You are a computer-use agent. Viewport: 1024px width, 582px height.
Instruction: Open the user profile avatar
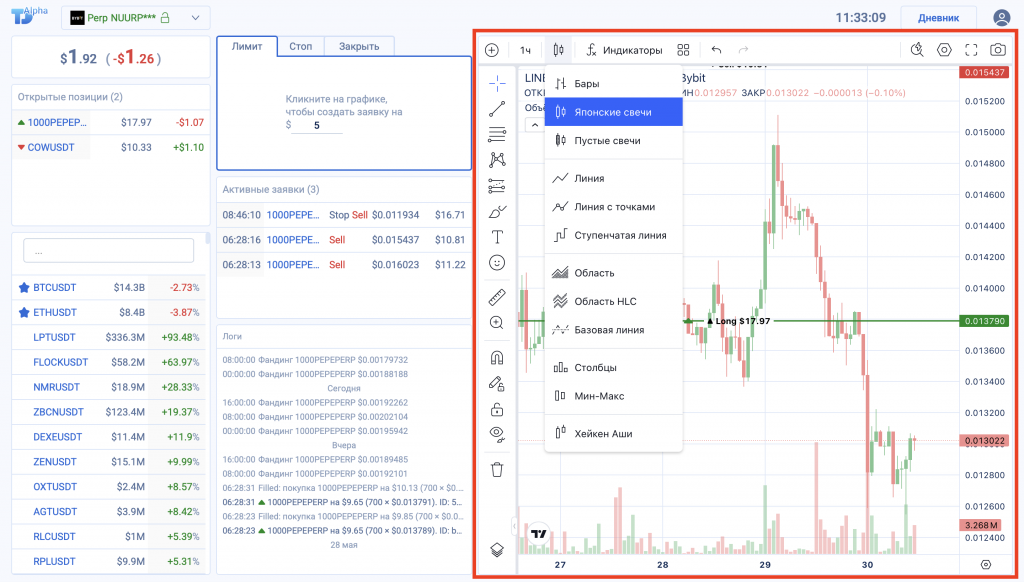(x=1001, y=18)
